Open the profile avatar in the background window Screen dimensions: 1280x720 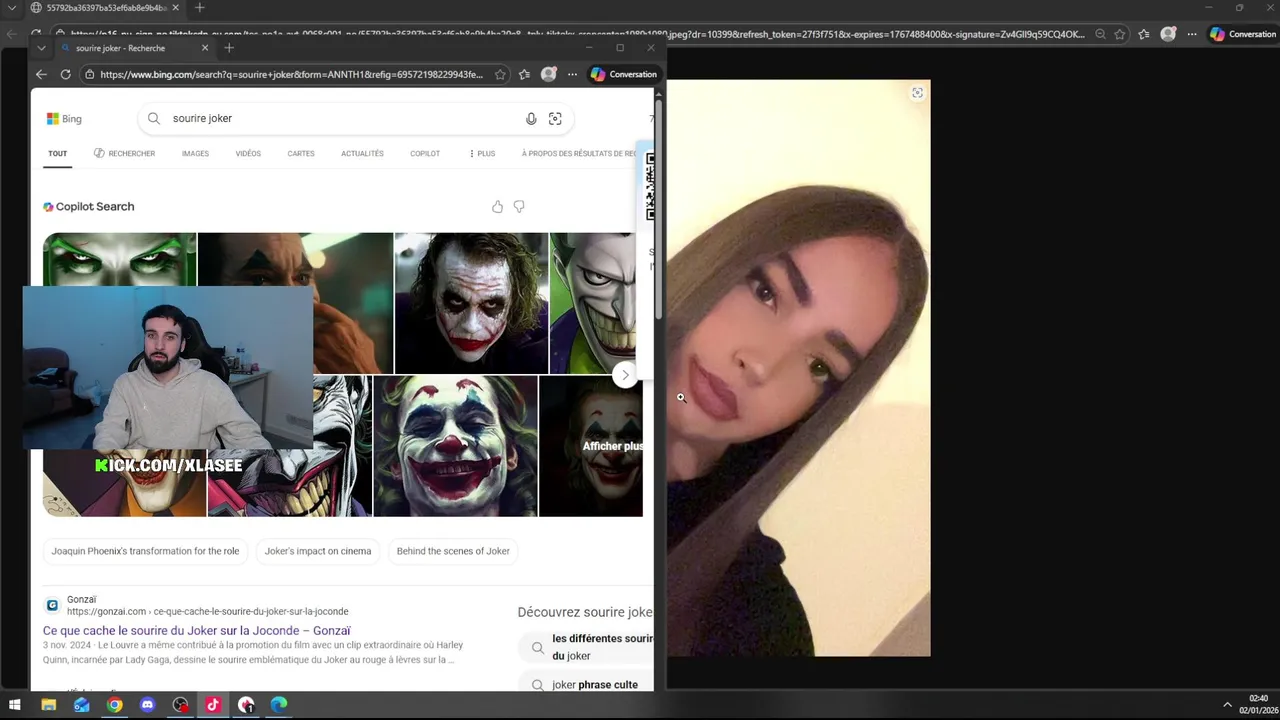pyautogui.click(x=1168, y=34)
